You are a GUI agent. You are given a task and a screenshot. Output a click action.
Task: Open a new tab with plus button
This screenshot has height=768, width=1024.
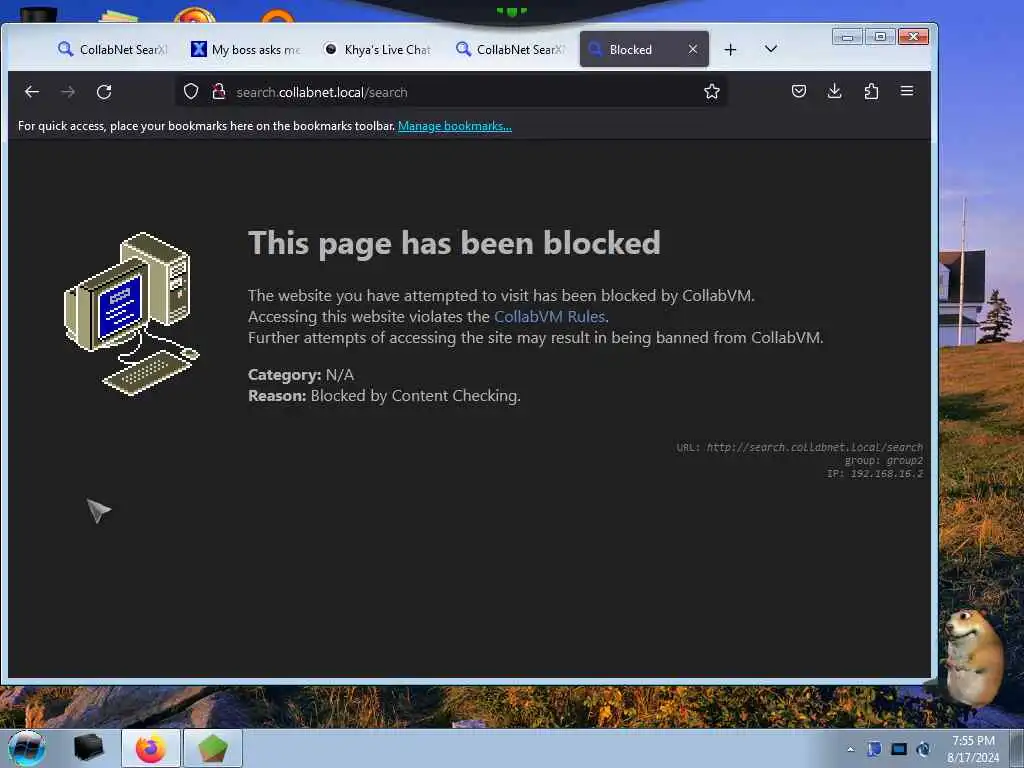(x=730, y=50)
